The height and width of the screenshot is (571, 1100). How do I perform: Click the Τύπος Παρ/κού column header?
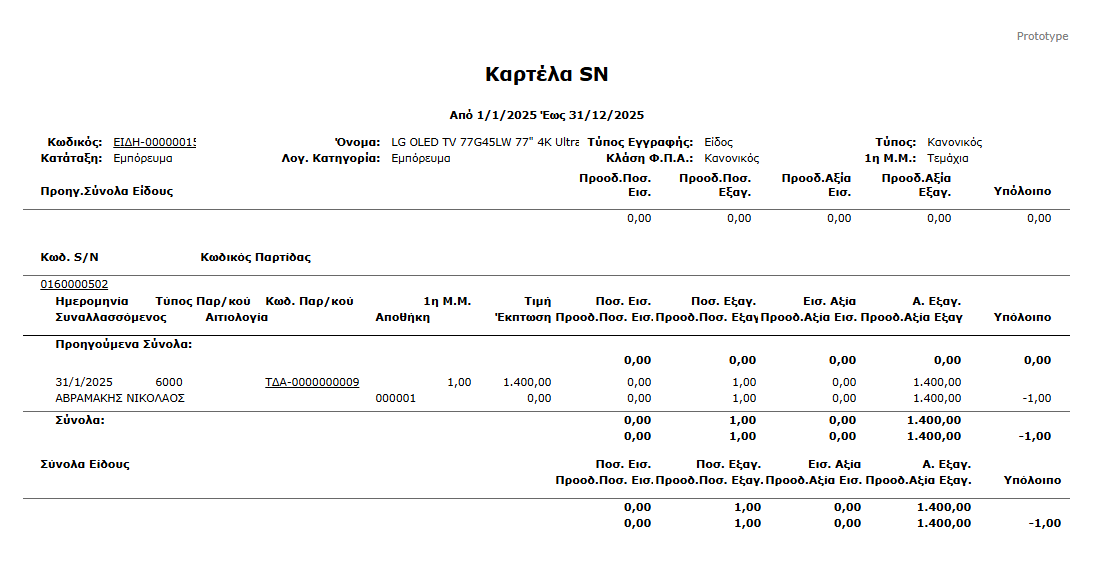click(x=203, y=302)
